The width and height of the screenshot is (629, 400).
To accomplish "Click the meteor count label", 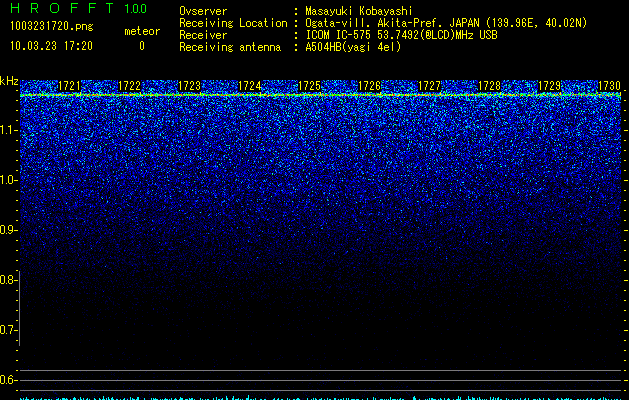I will click(142, 31).
